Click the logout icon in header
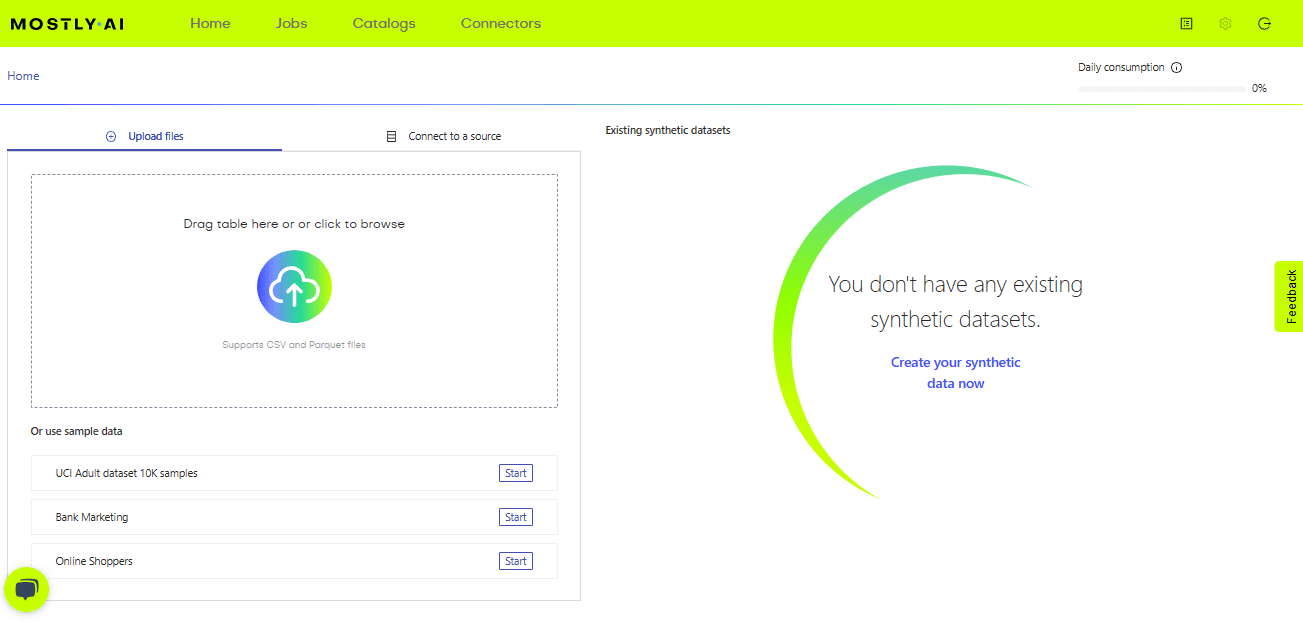 pyautogui.click(x=1264, y=23)
